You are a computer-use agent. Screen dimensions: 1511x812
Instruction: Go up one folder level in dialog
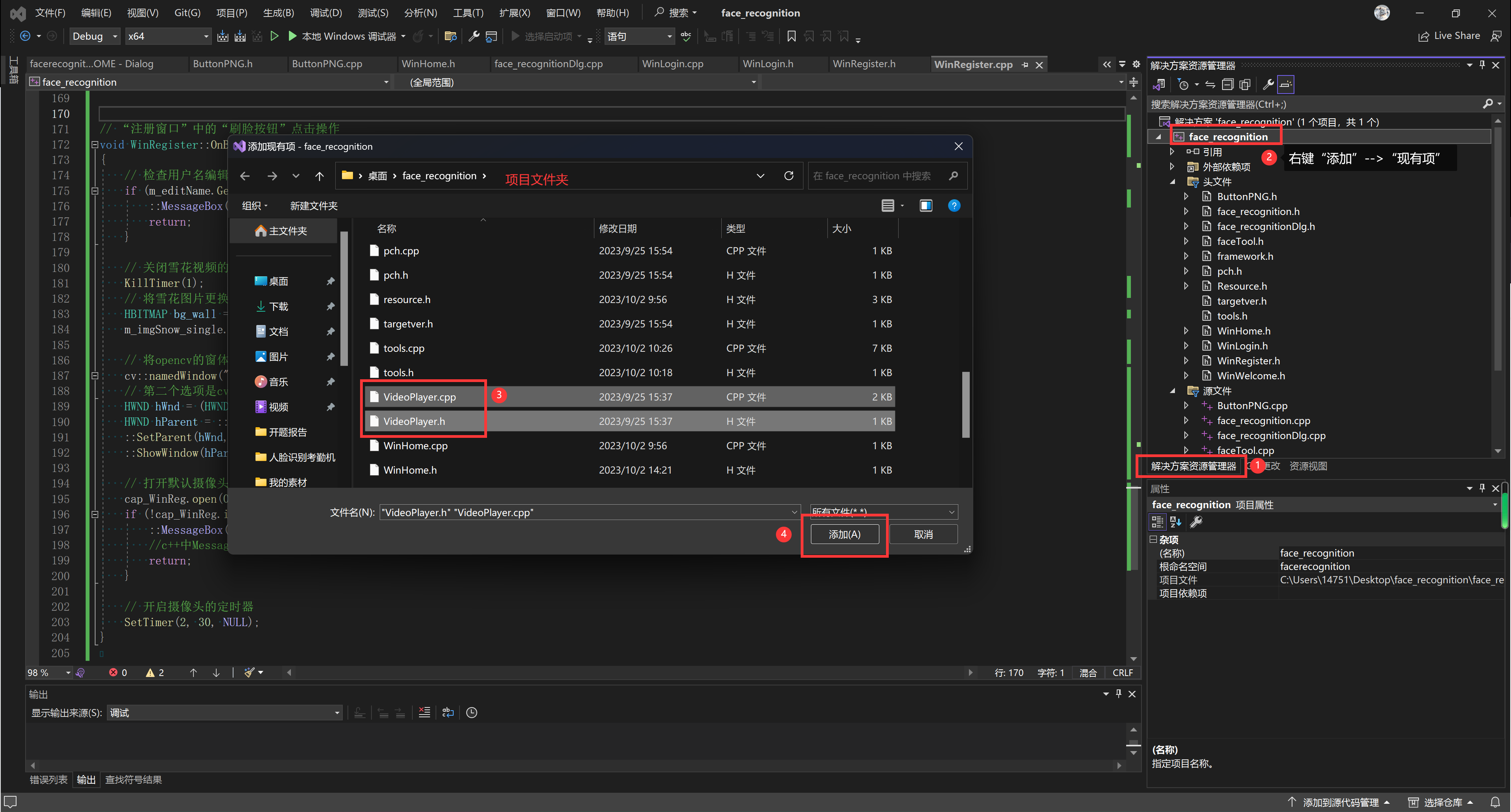pyautogui.click(x=319, y=176)
